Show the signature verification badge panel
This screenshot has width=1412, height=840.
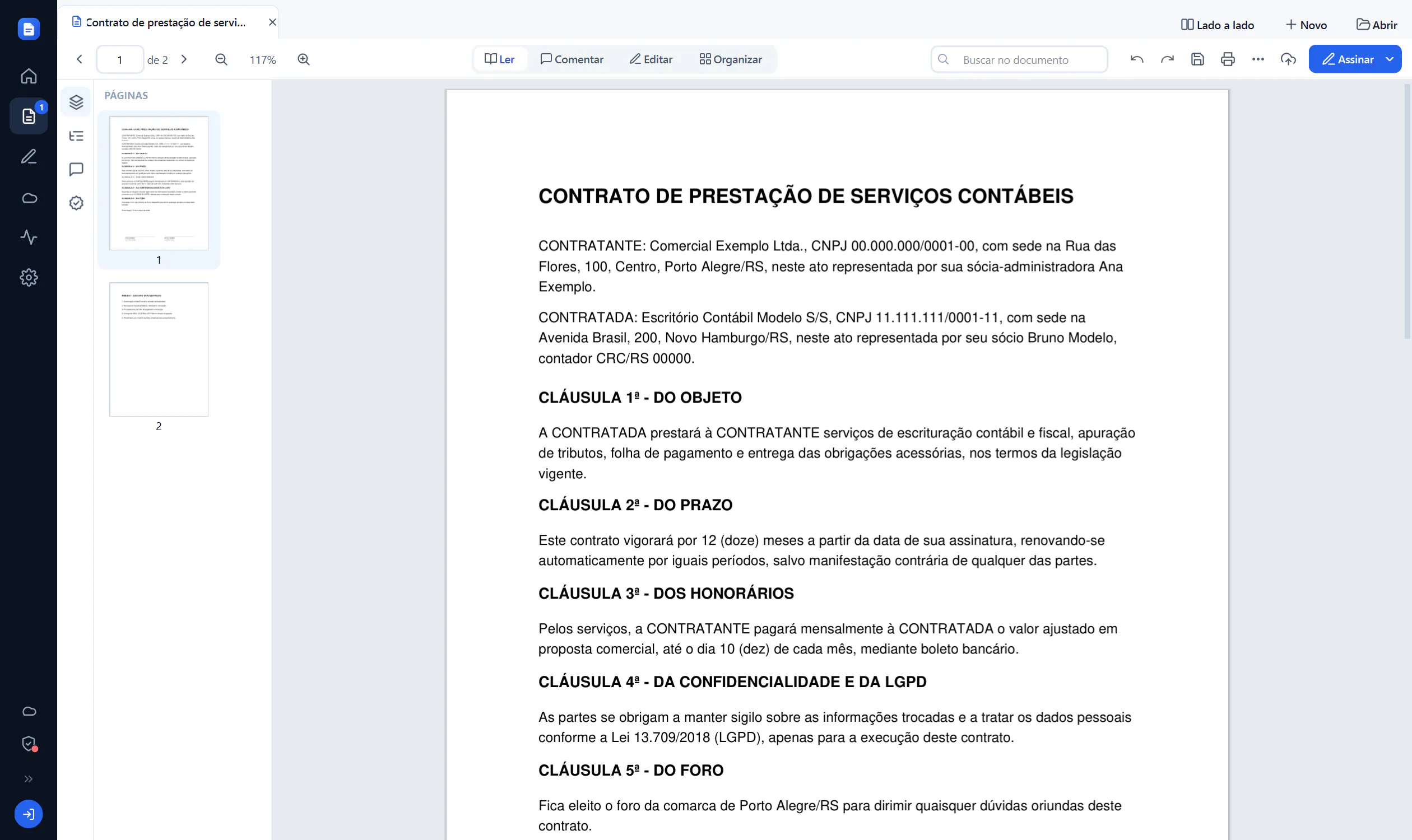(x=76, y=203)
